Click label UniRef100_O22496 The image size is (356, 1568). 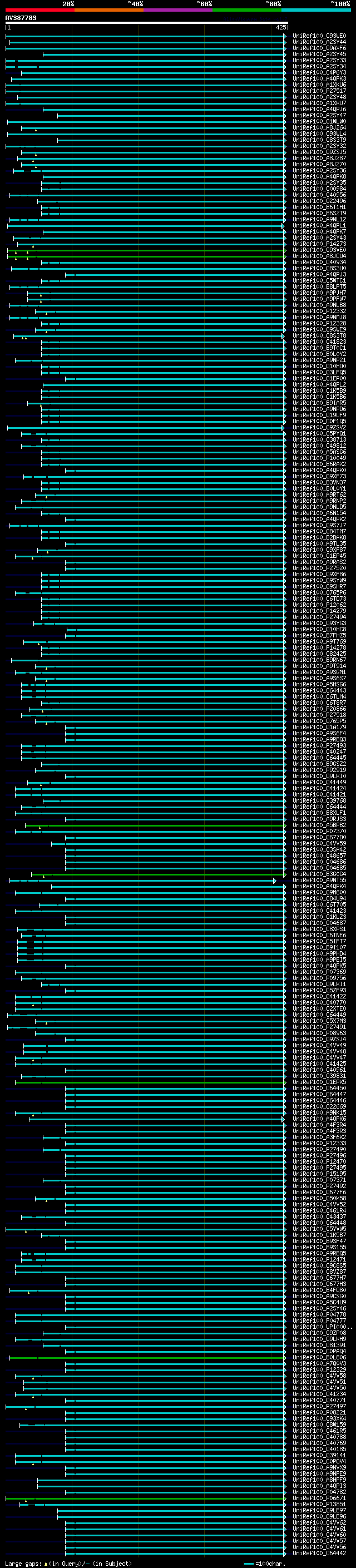[x=319, y=201]
